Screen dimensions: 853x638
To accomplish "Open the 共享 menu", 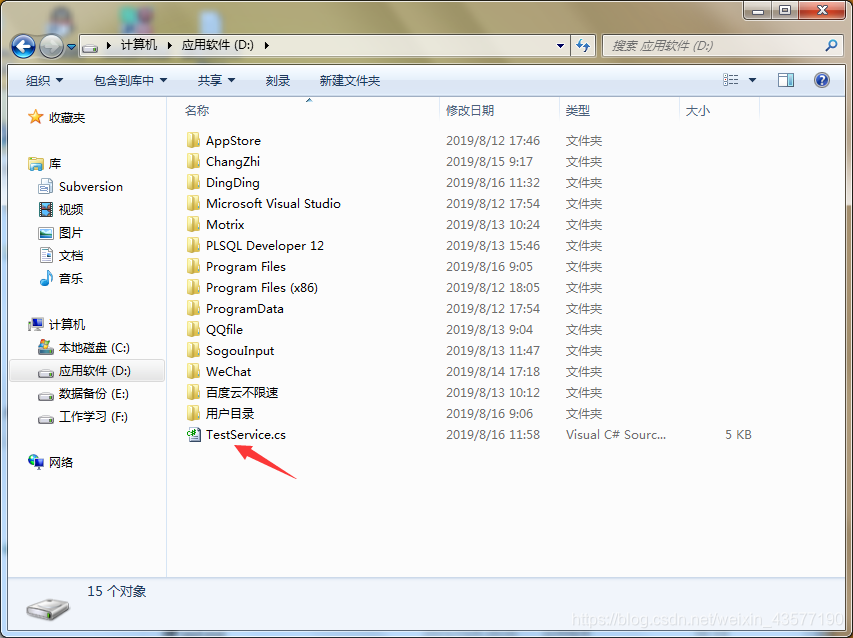I will [216, 80].
